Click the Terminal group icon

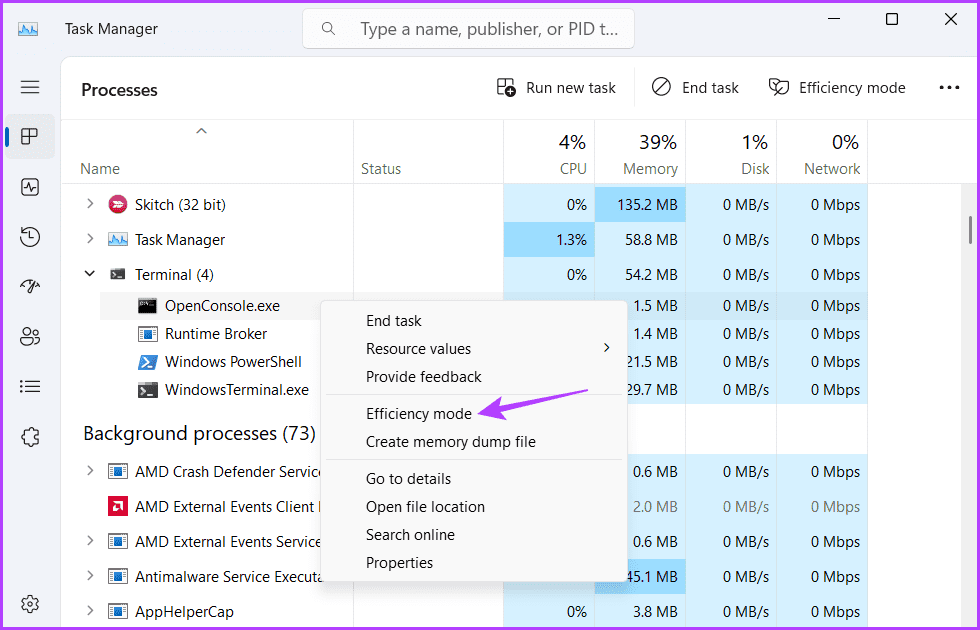[x=118, y=274]
